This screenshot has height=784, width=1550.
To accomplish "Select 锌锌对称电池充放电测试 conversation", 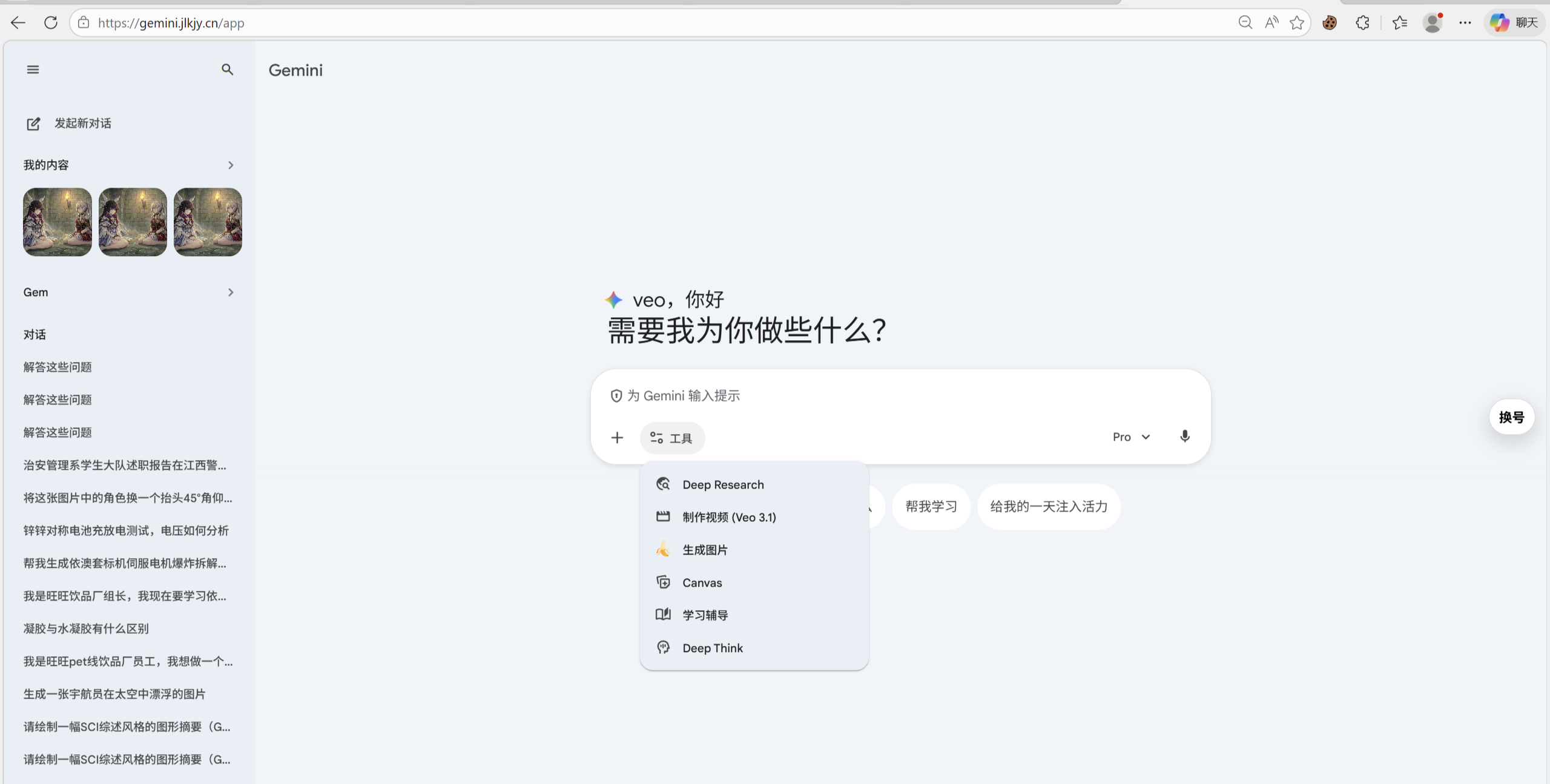I will point(125,530).
